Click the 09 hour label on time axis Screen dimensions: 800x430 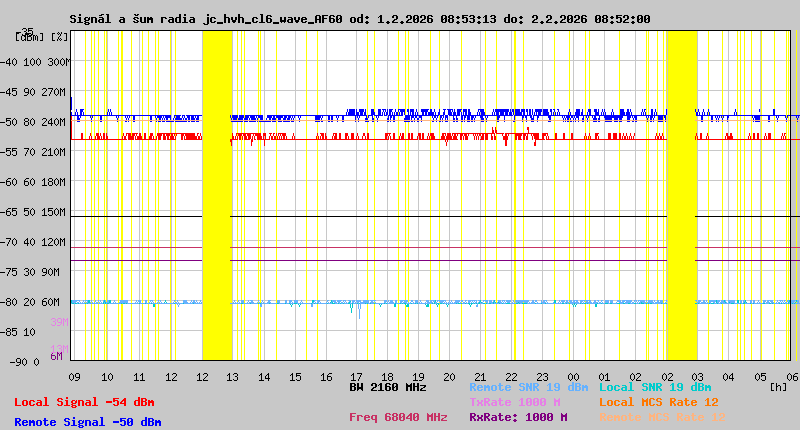(x=74, y=377)
